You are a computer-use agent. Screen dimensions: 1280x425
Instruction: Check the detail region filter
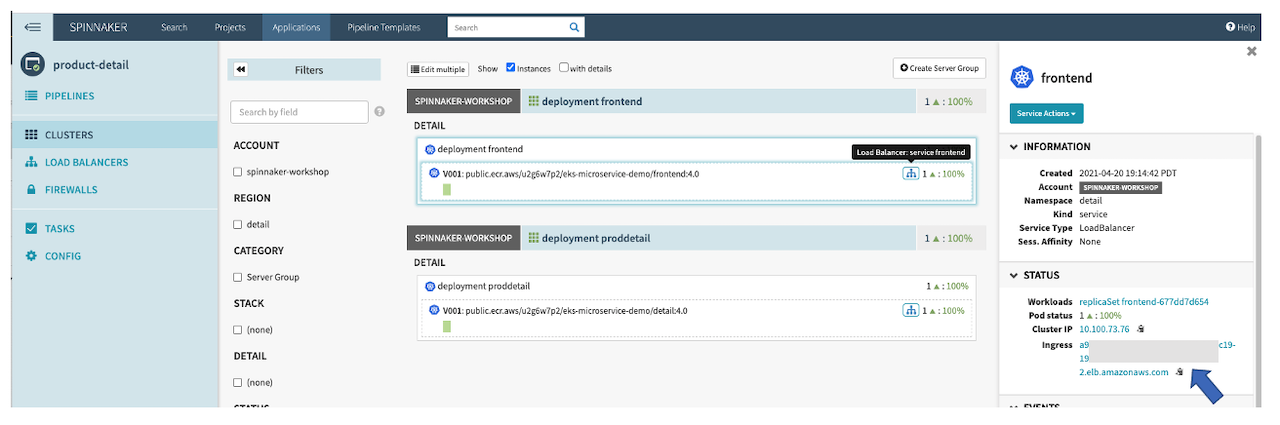click(237, 224)
